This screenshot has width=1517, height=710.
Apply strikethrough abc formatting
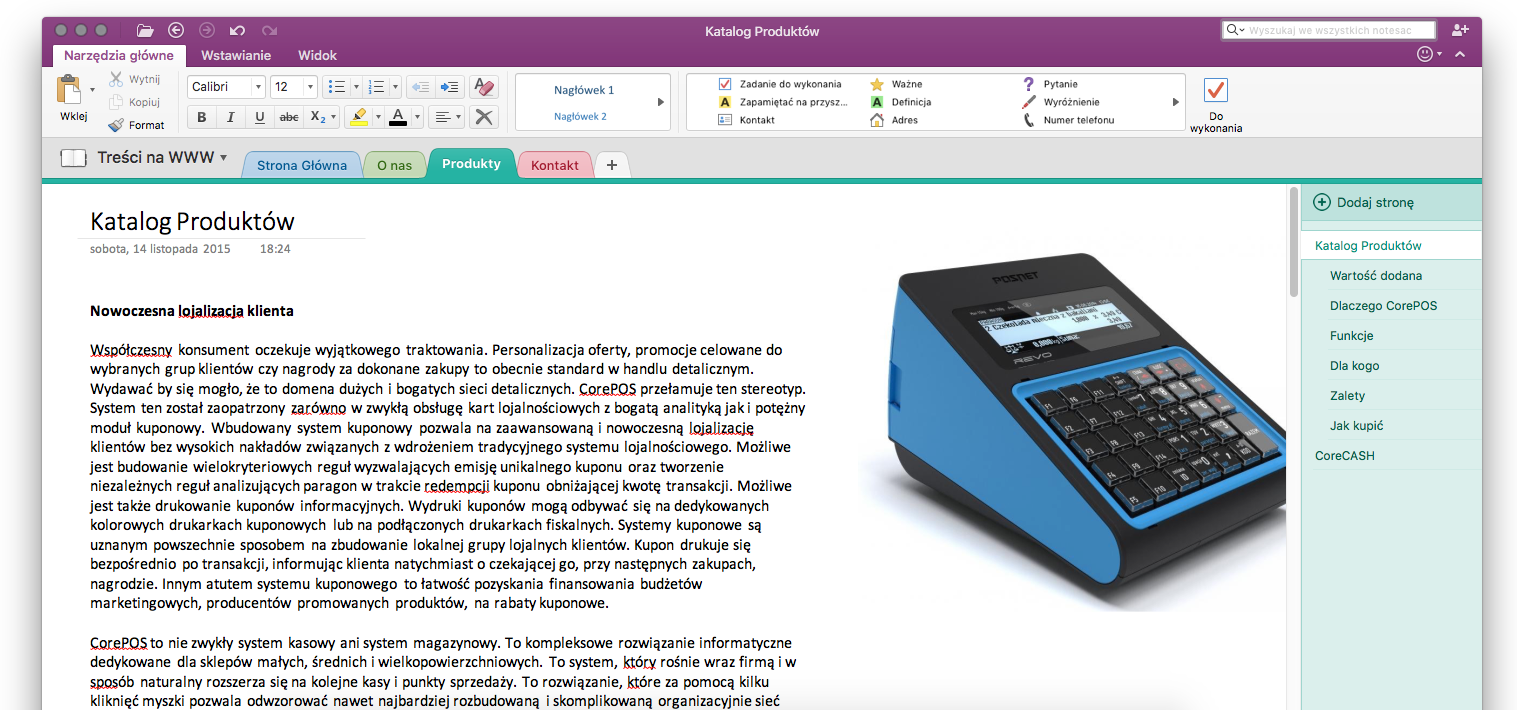(x=289, y=117)
